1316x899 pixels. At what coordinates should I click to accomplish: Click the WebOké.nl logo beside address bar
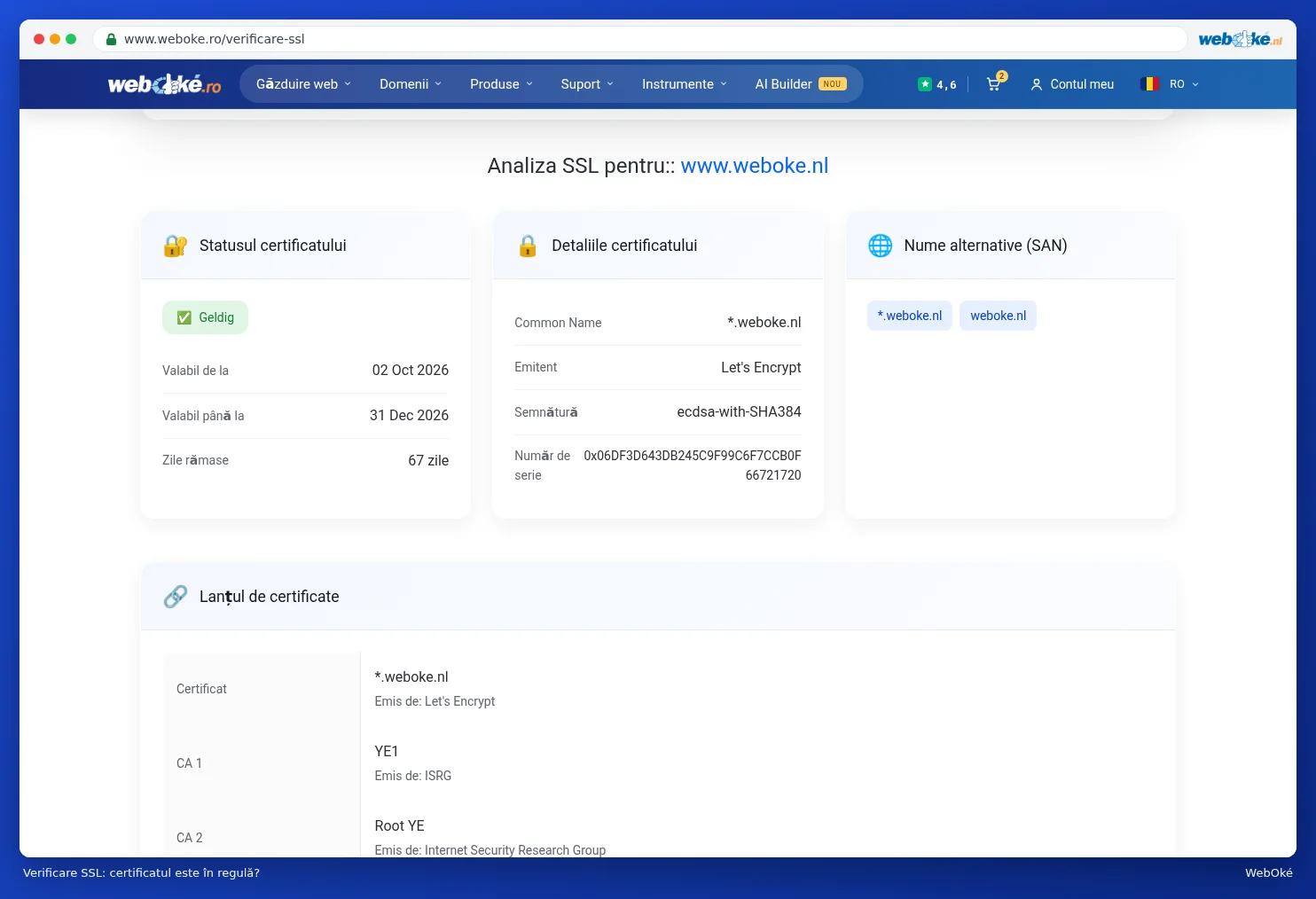1240,39
